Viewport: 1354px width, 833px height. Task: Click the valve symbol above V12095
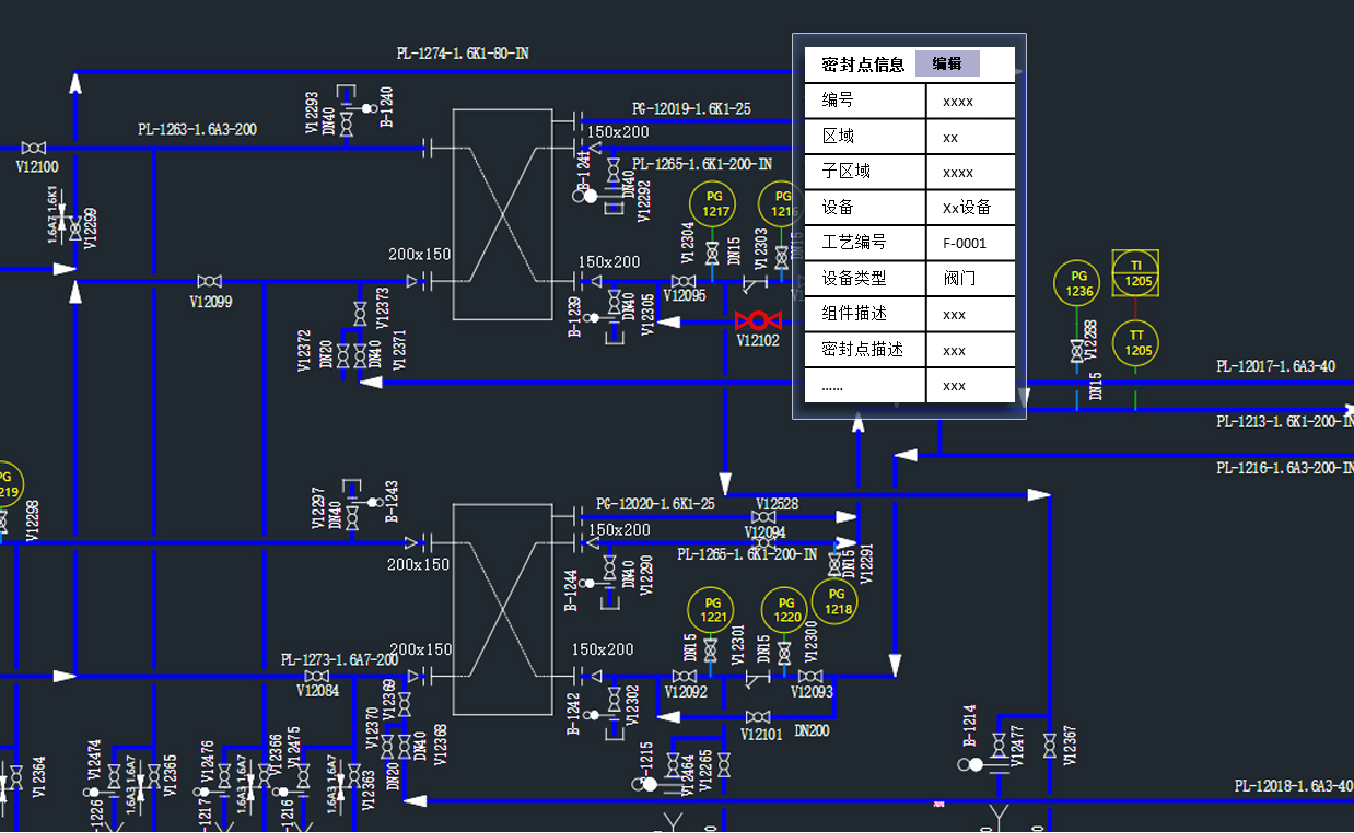tap(685, 282)
